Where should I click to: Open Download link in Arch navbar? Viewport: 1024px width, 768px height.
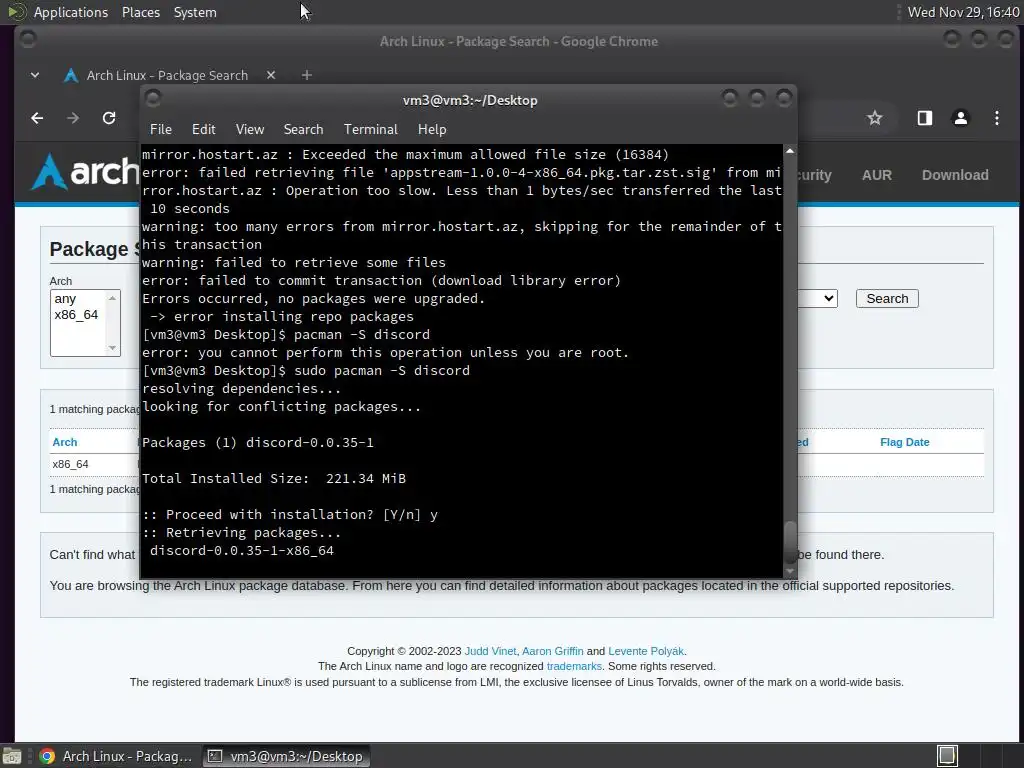(955, 175)
